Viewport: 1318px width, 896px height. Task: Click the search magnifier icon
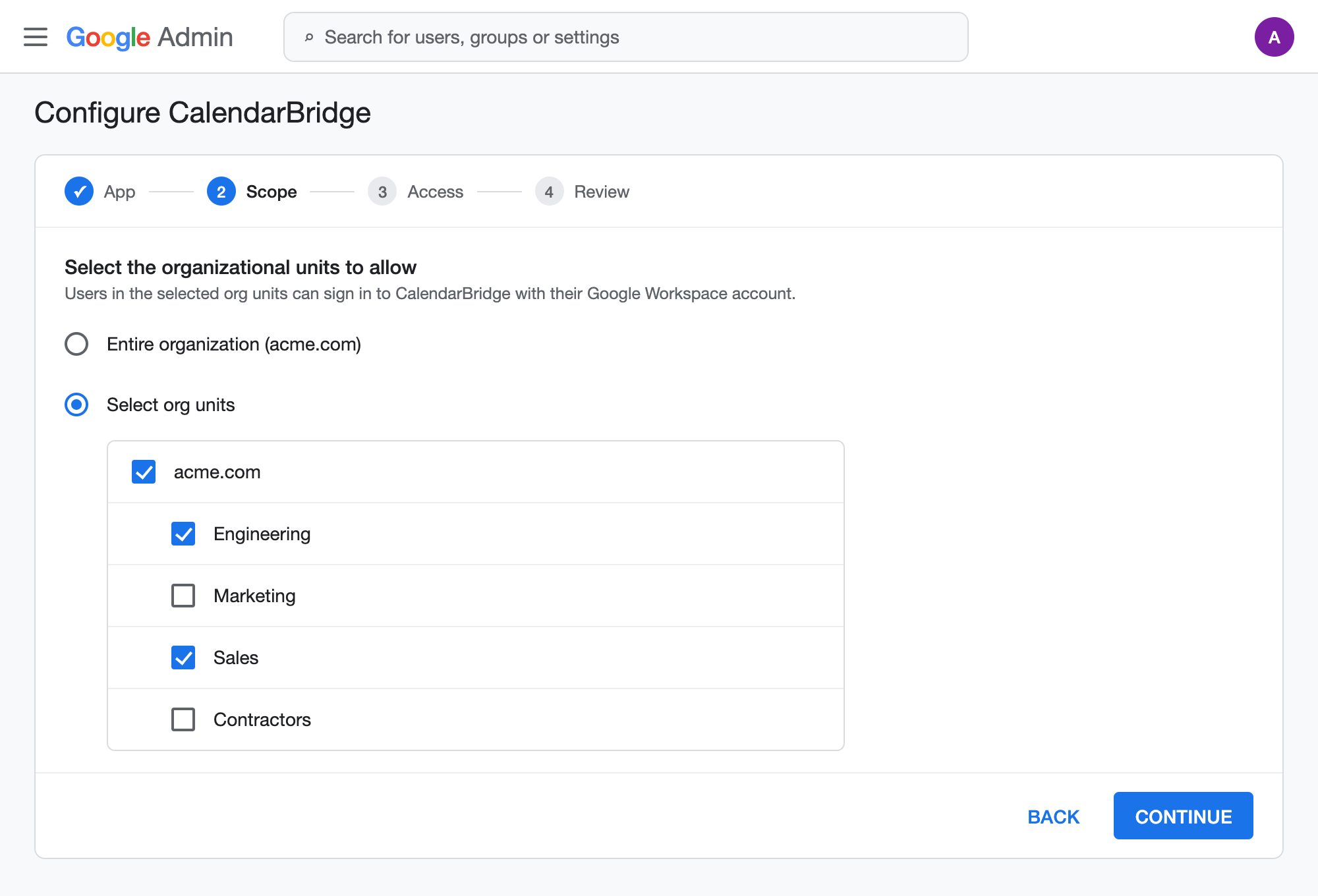pos(309,38)
